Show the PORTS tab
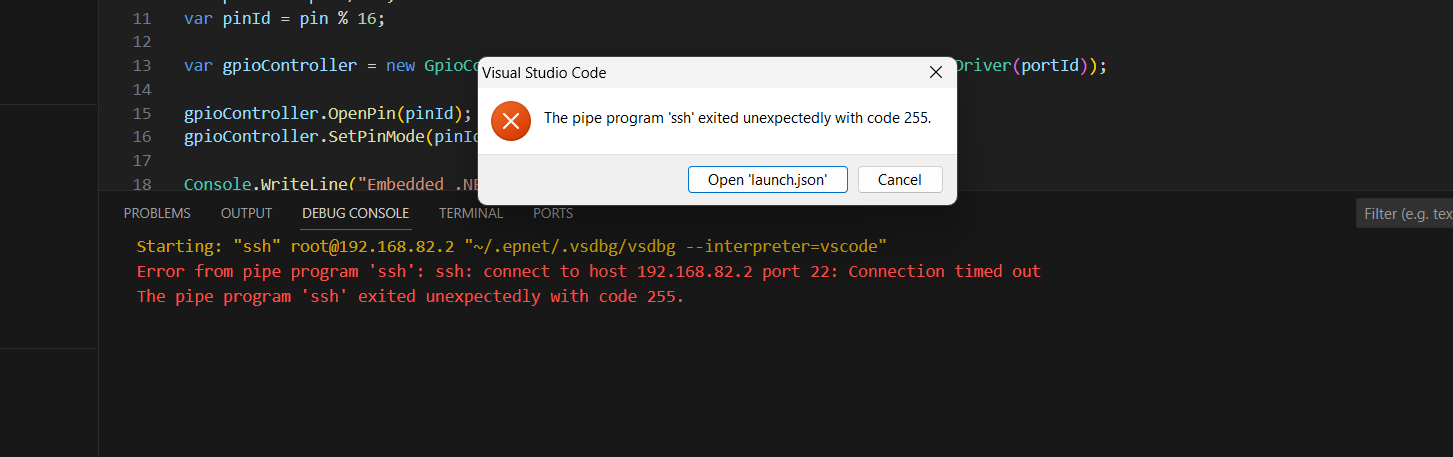The width and height of the screenshot is (1453, 457). pyautogui.click(x=553, y=213)
